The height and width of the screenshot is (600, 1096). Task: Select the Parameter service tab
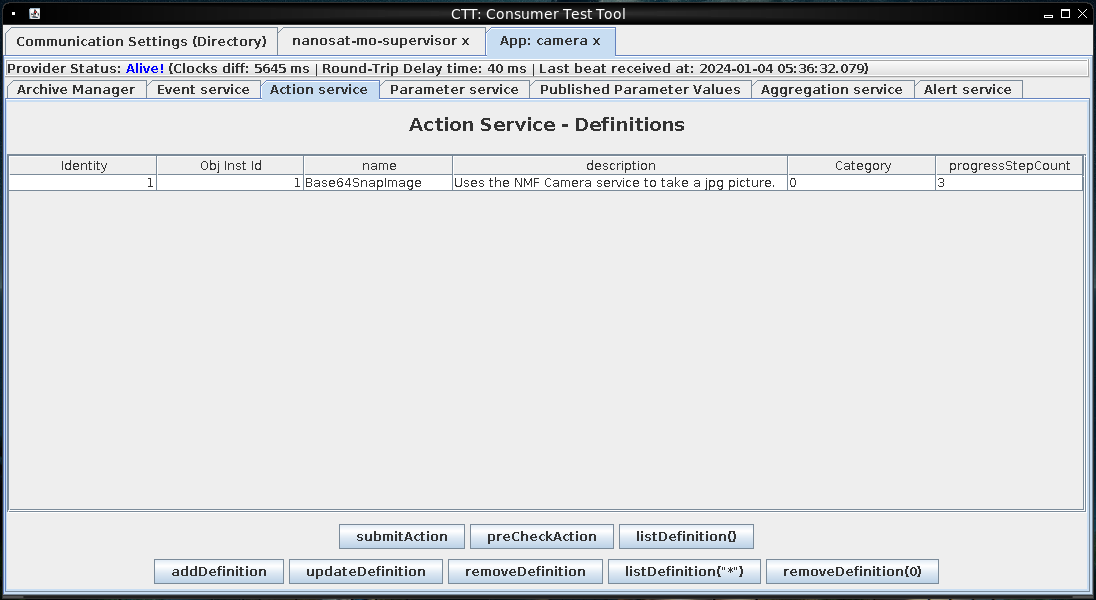(x=454, y=90)
